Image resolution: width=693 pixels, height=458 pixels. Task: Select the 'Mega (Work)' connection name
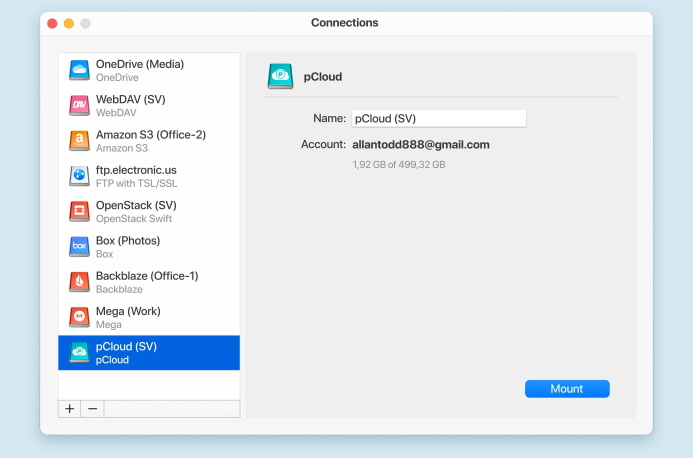[128, 312]
